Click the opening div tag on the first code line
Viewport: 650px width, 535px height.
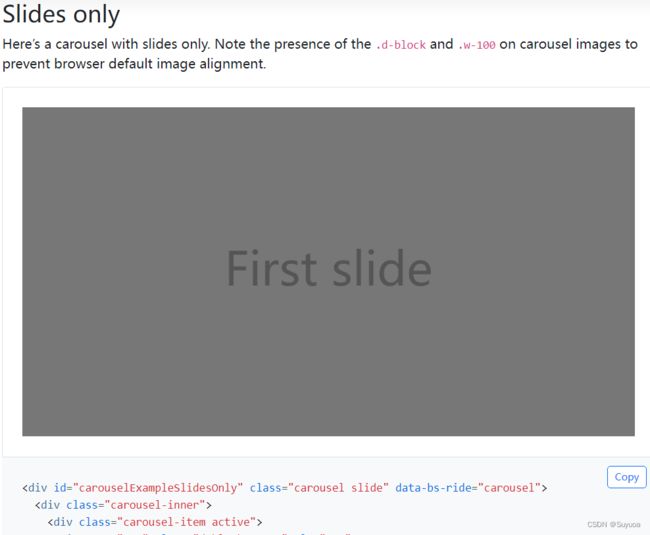click(35, 488)
